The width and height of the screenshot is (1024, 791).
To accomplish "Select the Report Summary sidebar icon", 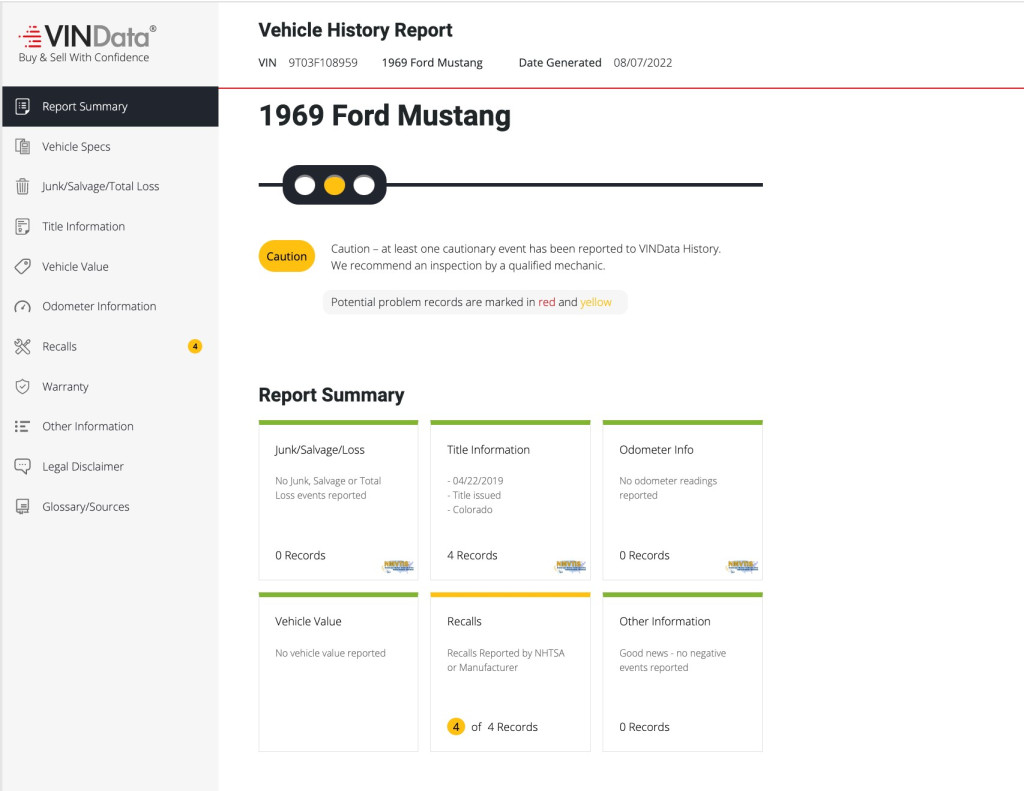I will (22, 106).
